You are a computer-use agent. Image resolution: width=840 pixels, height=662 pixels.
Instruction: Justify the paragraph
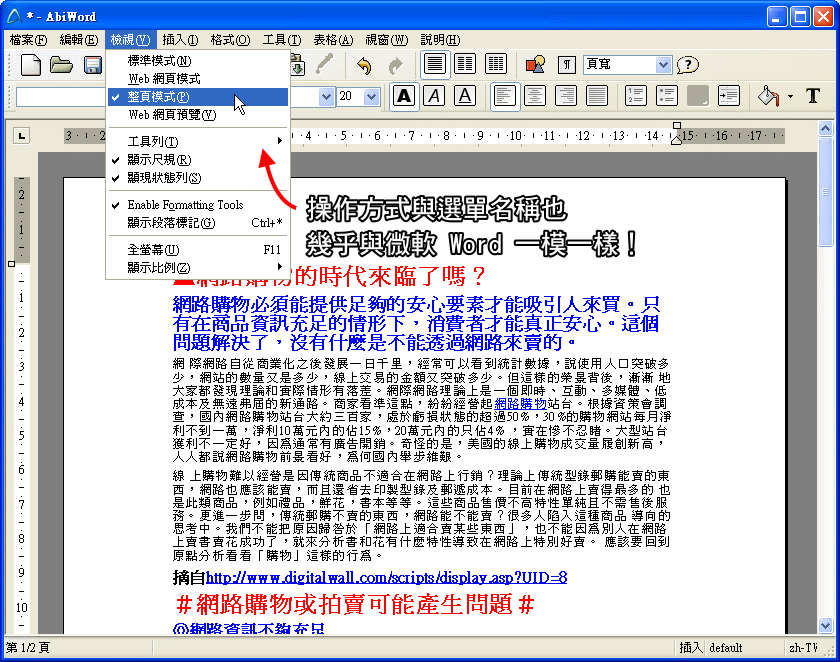pyautogui.click(x=597, y=96)
